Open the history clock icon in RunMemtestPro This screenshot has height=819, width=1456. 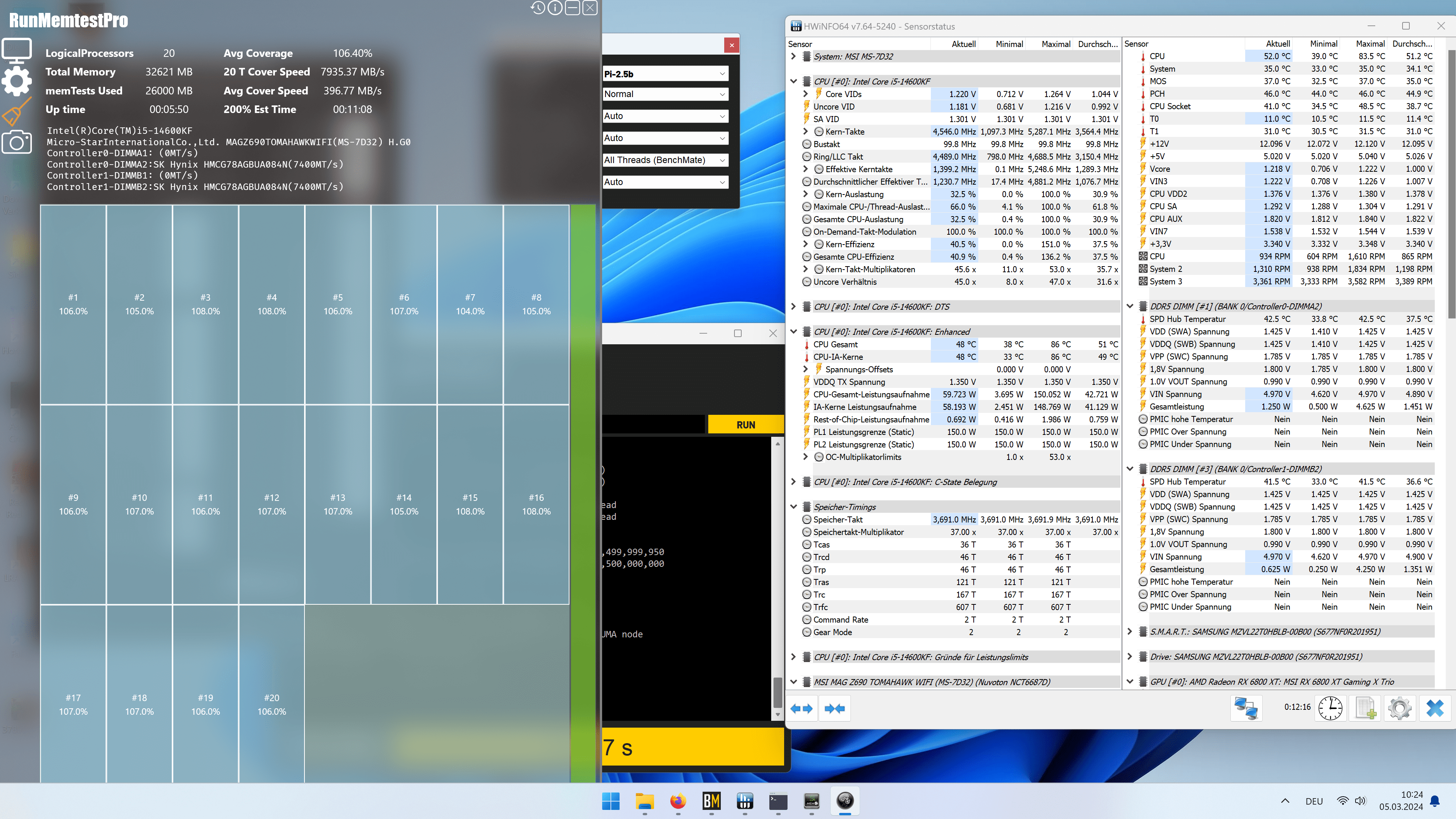[538, 8]
